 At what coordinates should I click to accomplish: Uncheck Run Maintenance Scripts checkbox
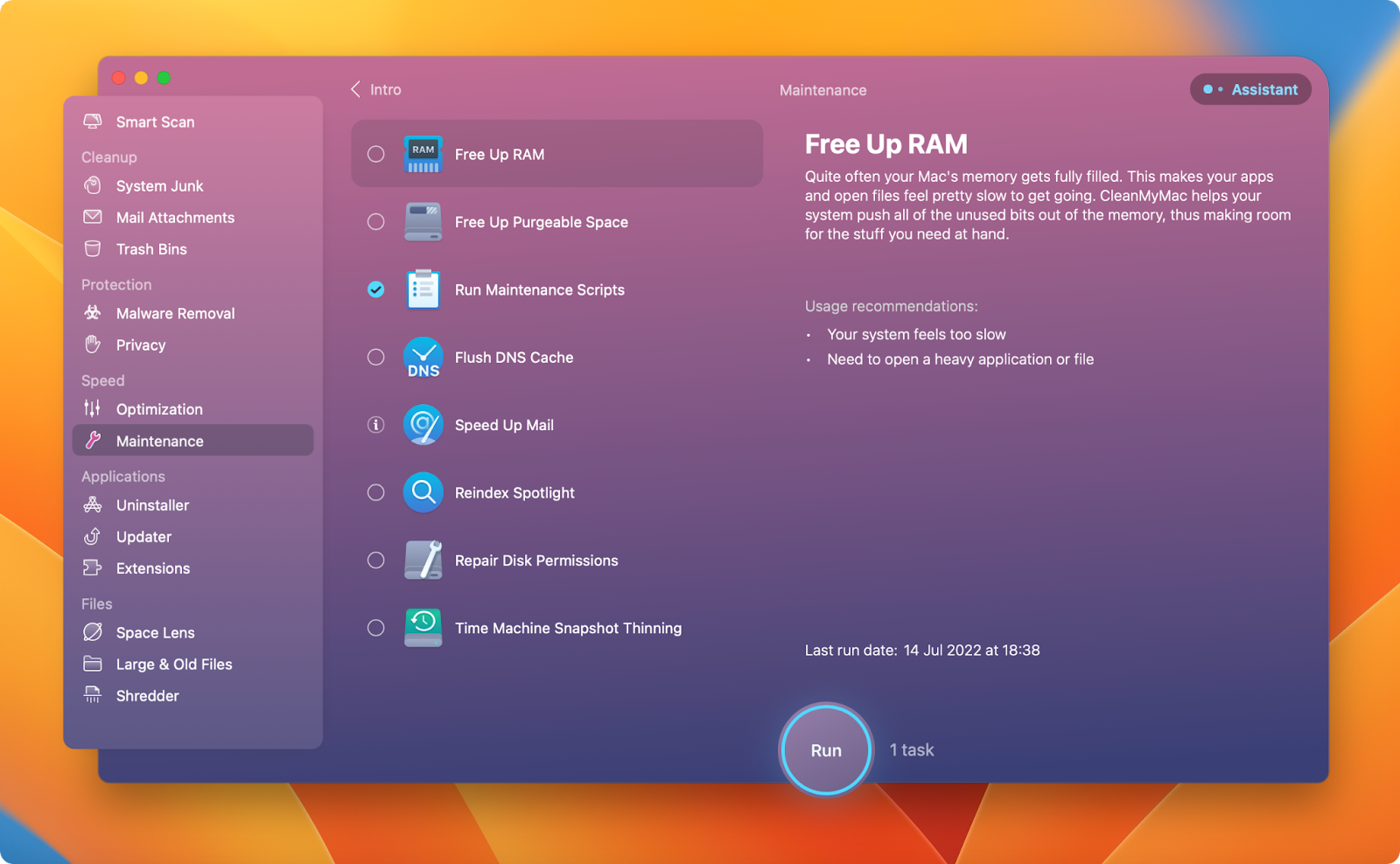[x=375, y=289]
